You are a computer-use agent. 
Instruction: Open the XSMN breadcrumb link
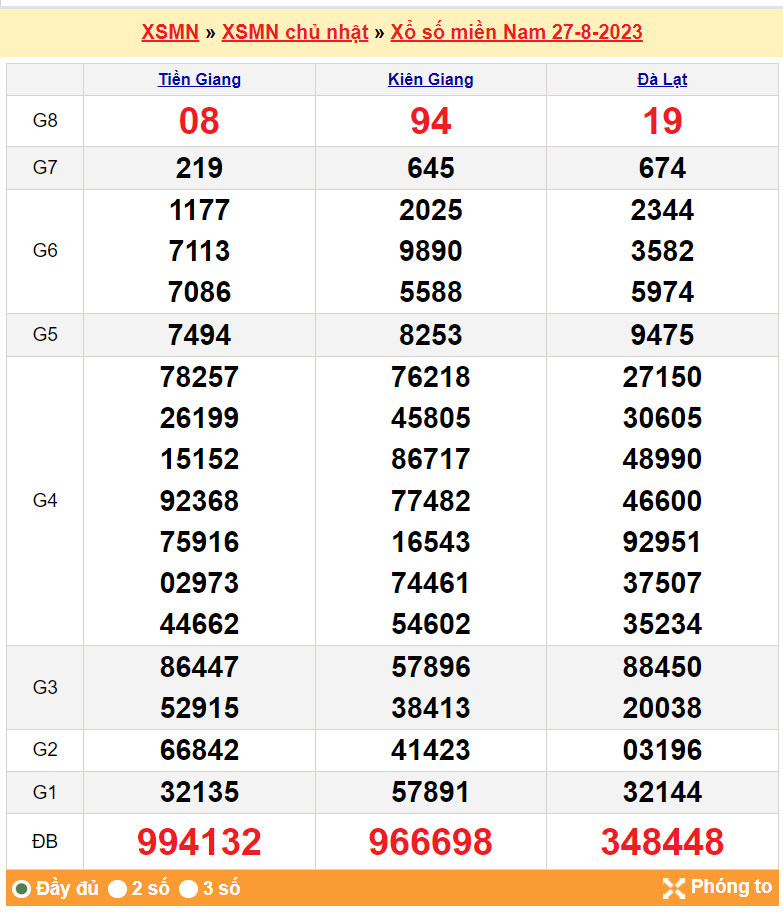coord(170,32)
